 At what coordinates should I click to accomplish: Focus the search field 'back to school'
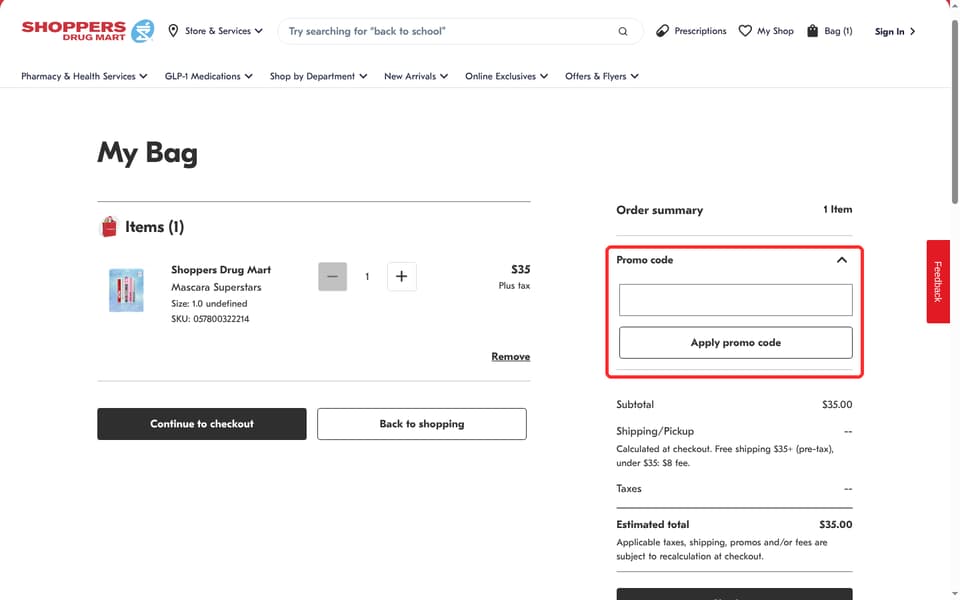coord(450,31)
